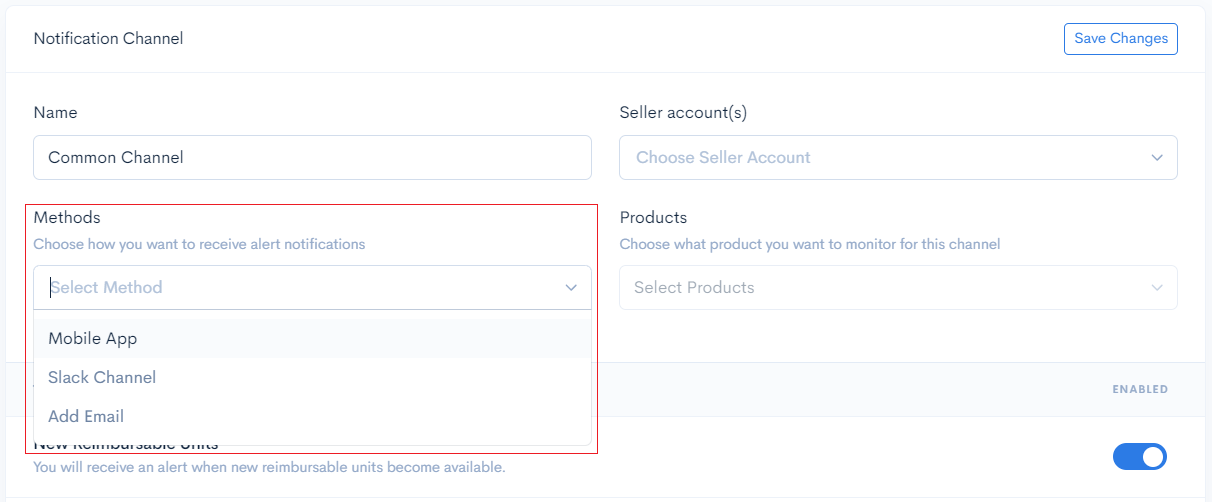Click the Notification Channel heading
Viewport: 1212px width, 502px height.
point(108,38)
